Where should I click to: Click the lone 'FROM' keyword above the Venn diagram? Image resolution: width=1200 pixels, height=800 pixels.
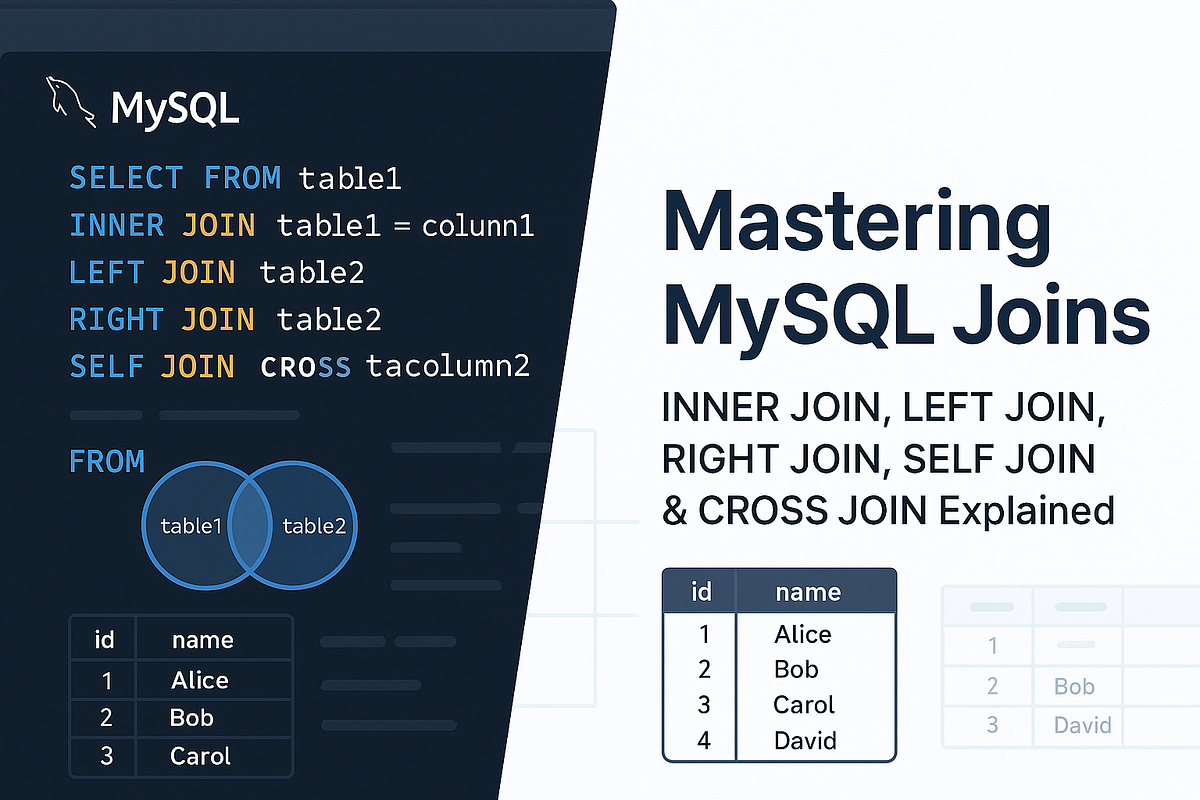tap(107, 462)
